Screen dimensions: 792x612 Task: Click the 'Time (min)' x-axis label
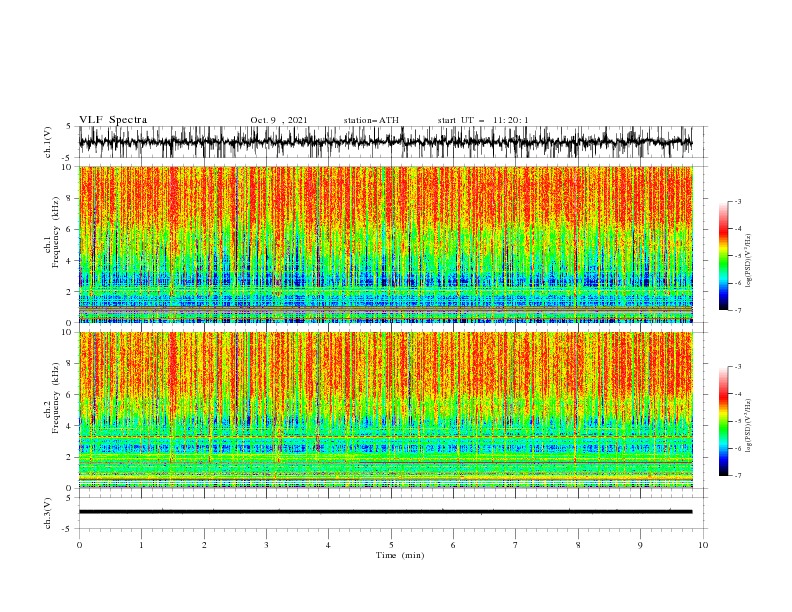tap(400, 555)
